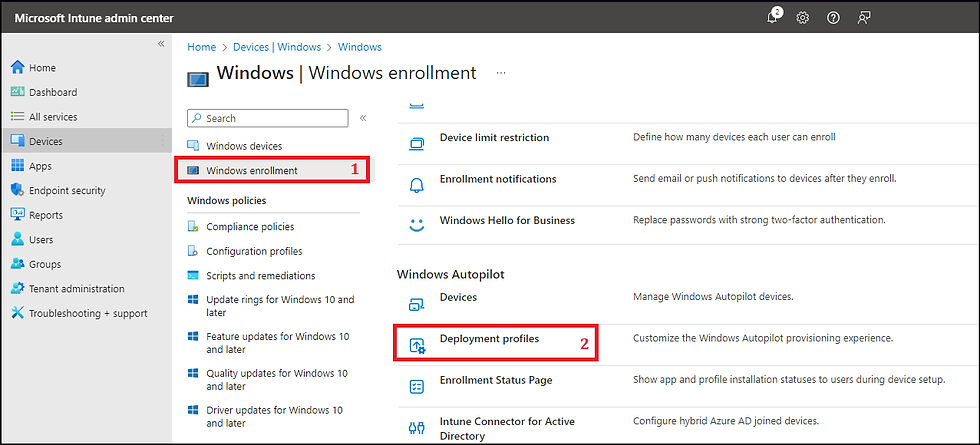Click the Windows logo beside Feature updates
The width and height of the screenshot is (980, 445).
(193, 336)
